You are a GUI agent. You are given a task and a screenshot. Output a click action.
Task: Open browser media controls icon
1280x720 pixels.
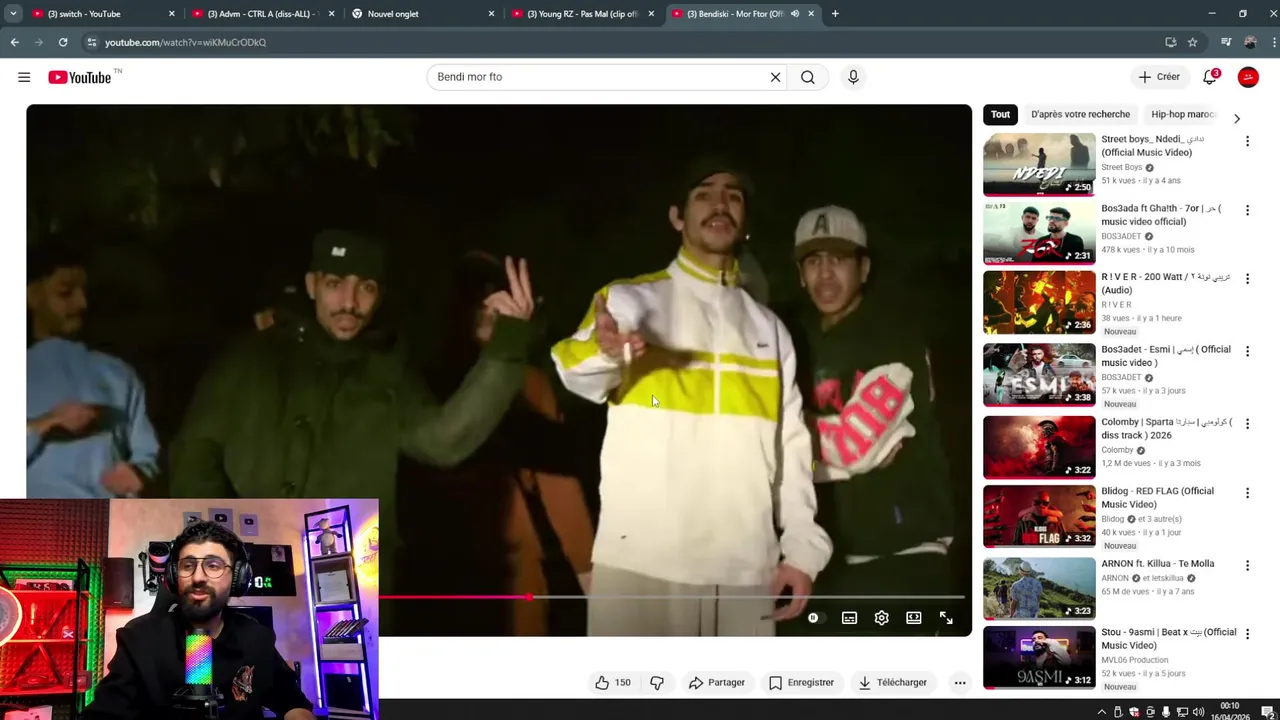coord(1226,42)
